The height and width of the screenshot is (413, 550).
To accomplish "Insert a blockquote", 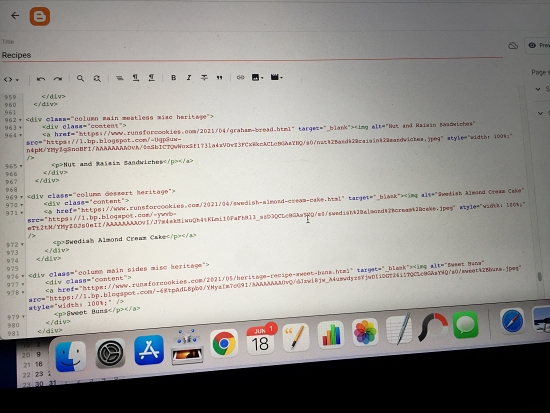I will [x=220, y=77].
